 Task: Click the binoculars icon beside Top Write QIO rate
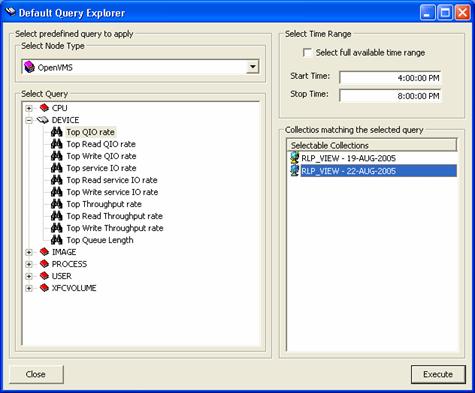click(57, 156)
